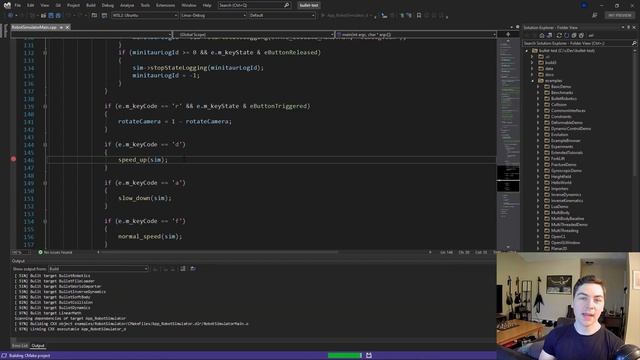Click the Solution Explorer Home icon
This screenshot has height=360, width=640.
tap(542, 36)
